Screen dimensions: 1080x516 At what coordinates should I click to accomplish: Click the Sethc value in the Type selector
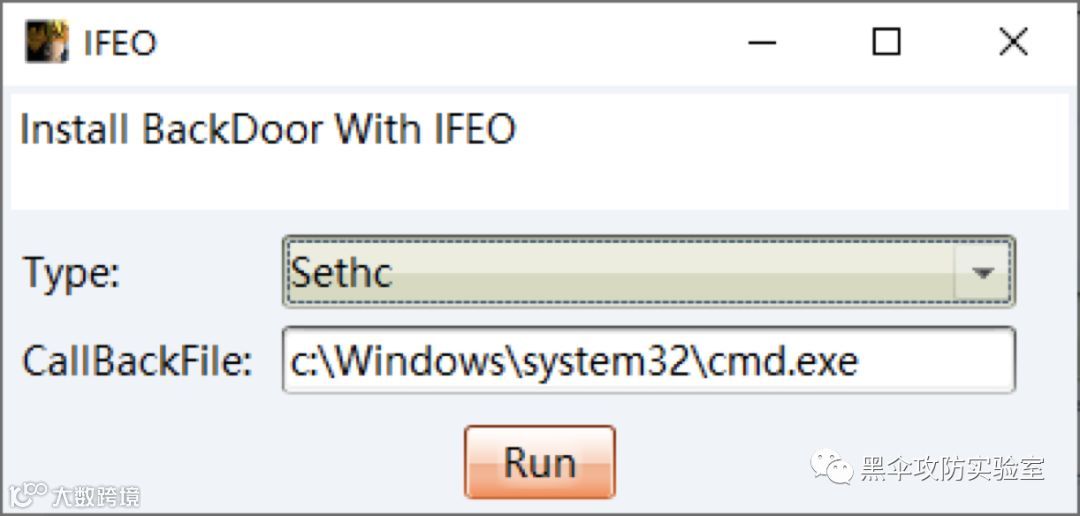[342, 273]
